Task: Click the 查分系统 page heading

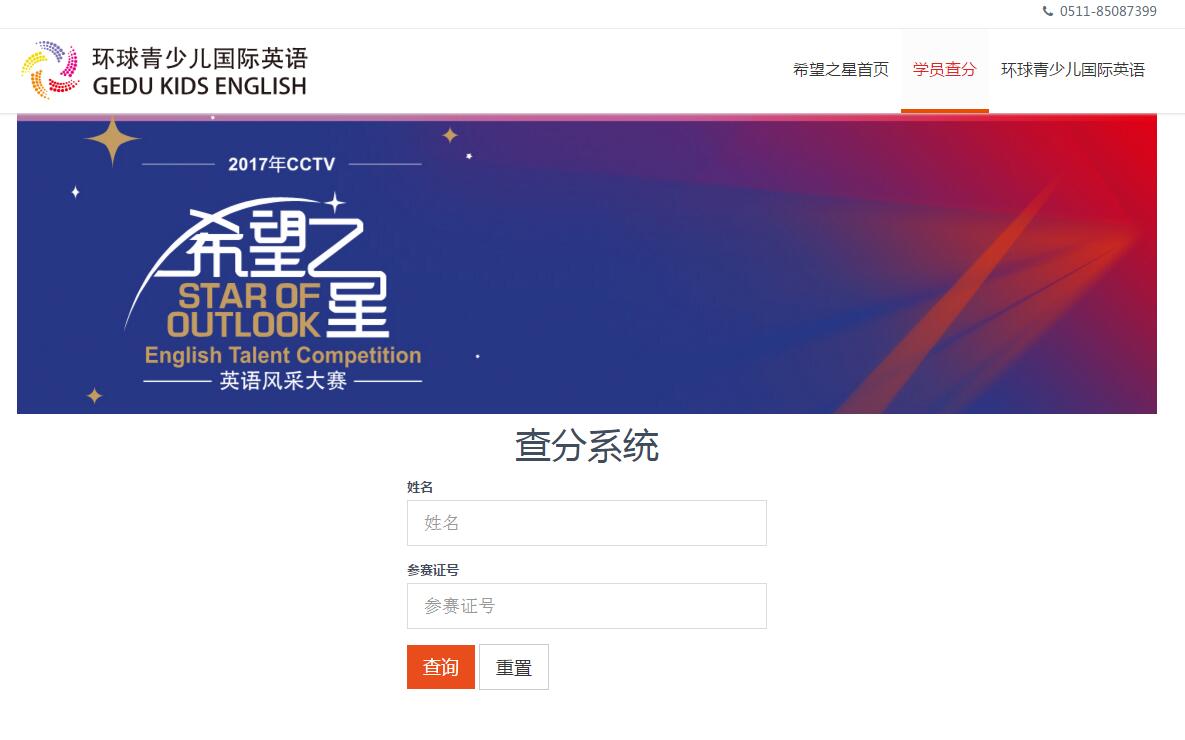Action: [586, 446]
